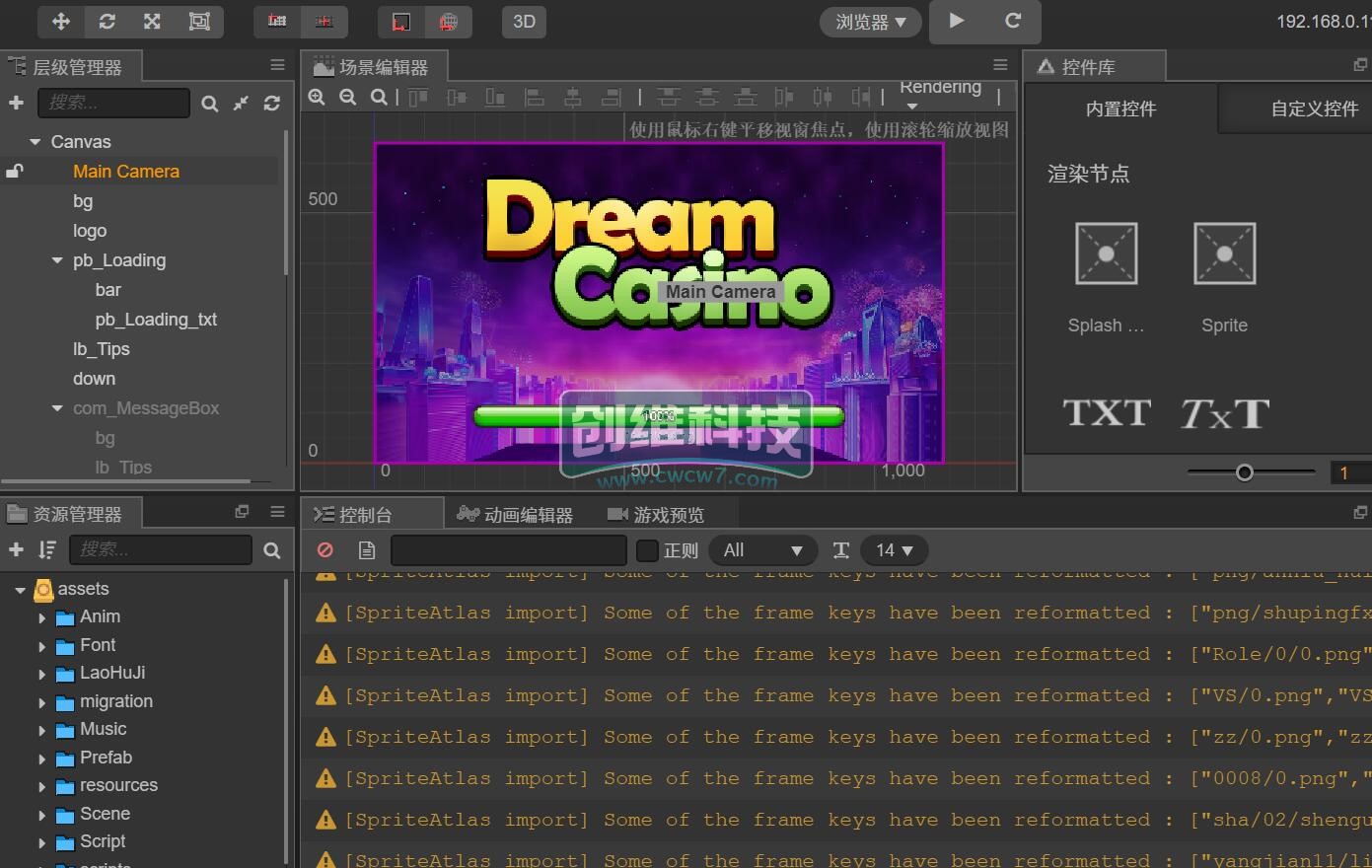Select the resources folder
Image resolution: width=1372 pixels, height=868 pixels.
pyautogui.click(x=118, y=785)
